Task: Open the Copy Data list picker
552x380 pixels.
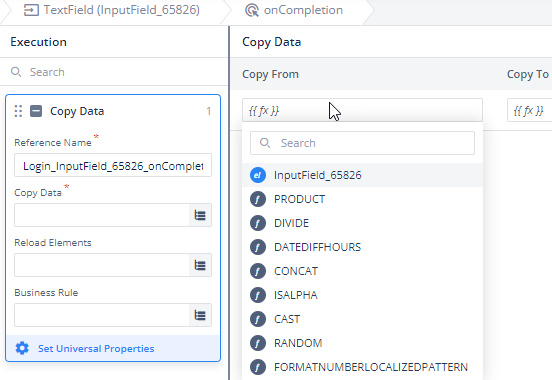Action: (200, 215)
